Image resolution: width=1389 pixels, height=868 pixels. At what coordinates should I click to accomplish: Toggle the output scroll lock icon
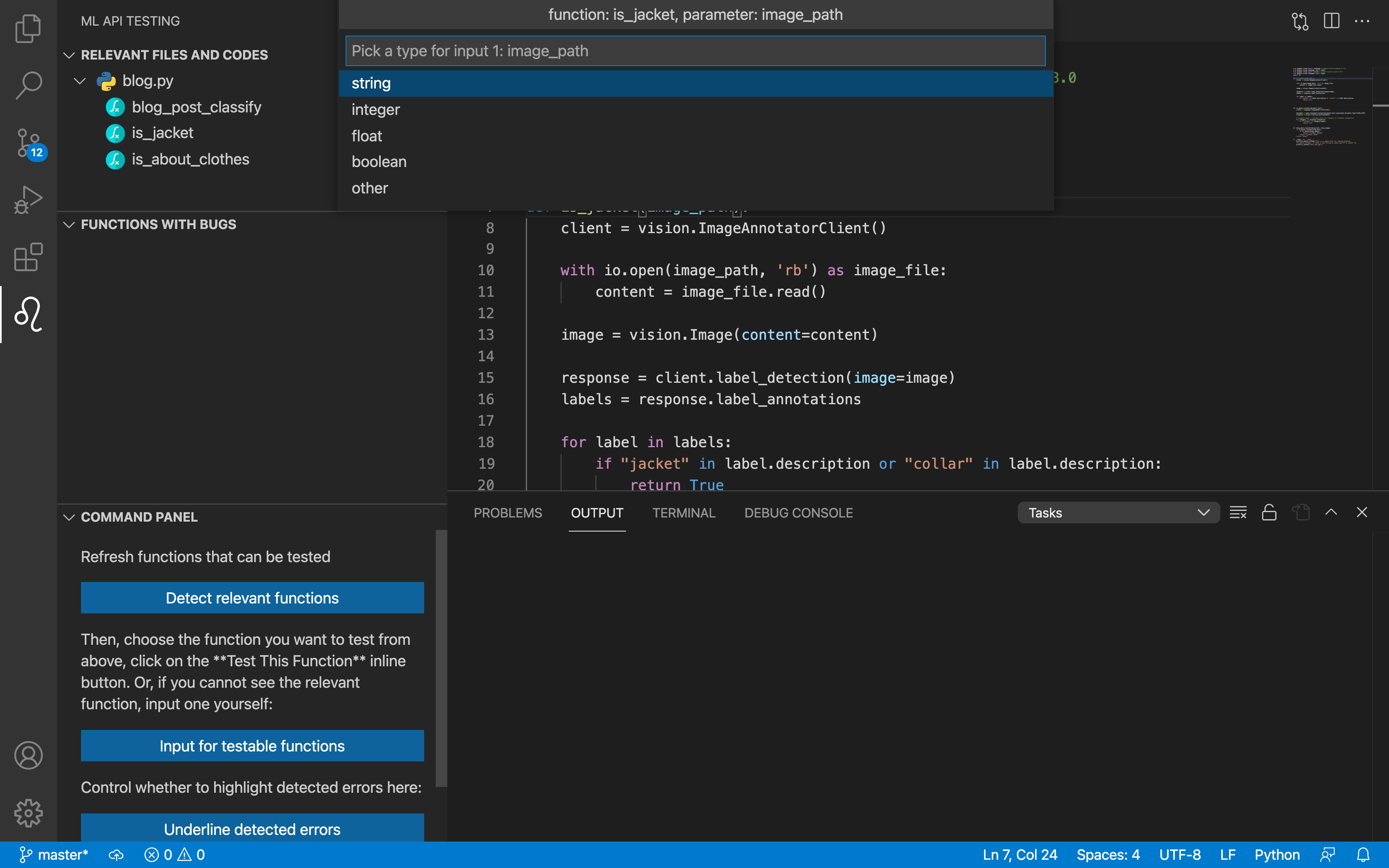(1269, 513)
